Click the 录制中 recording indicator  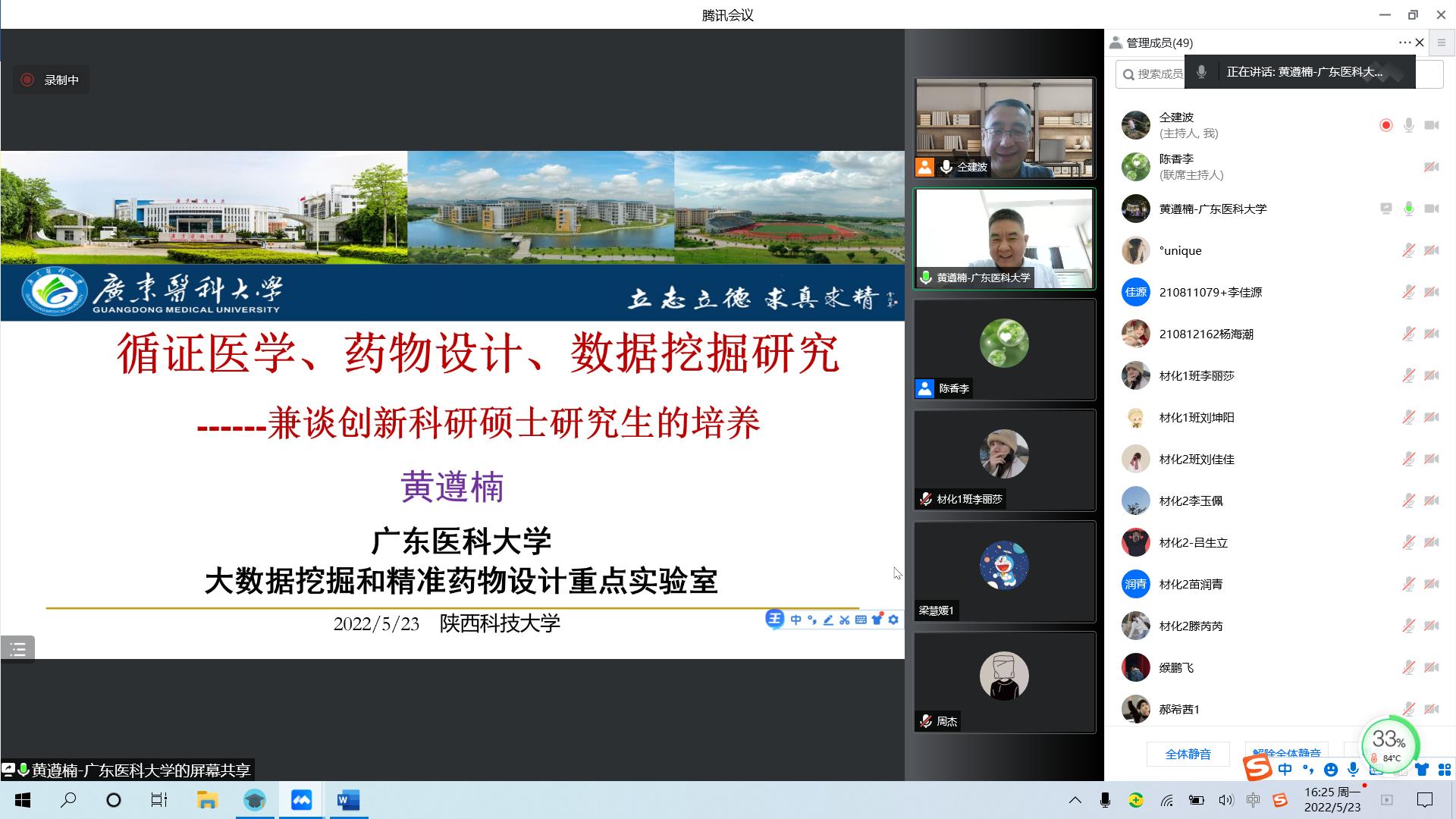51,80
